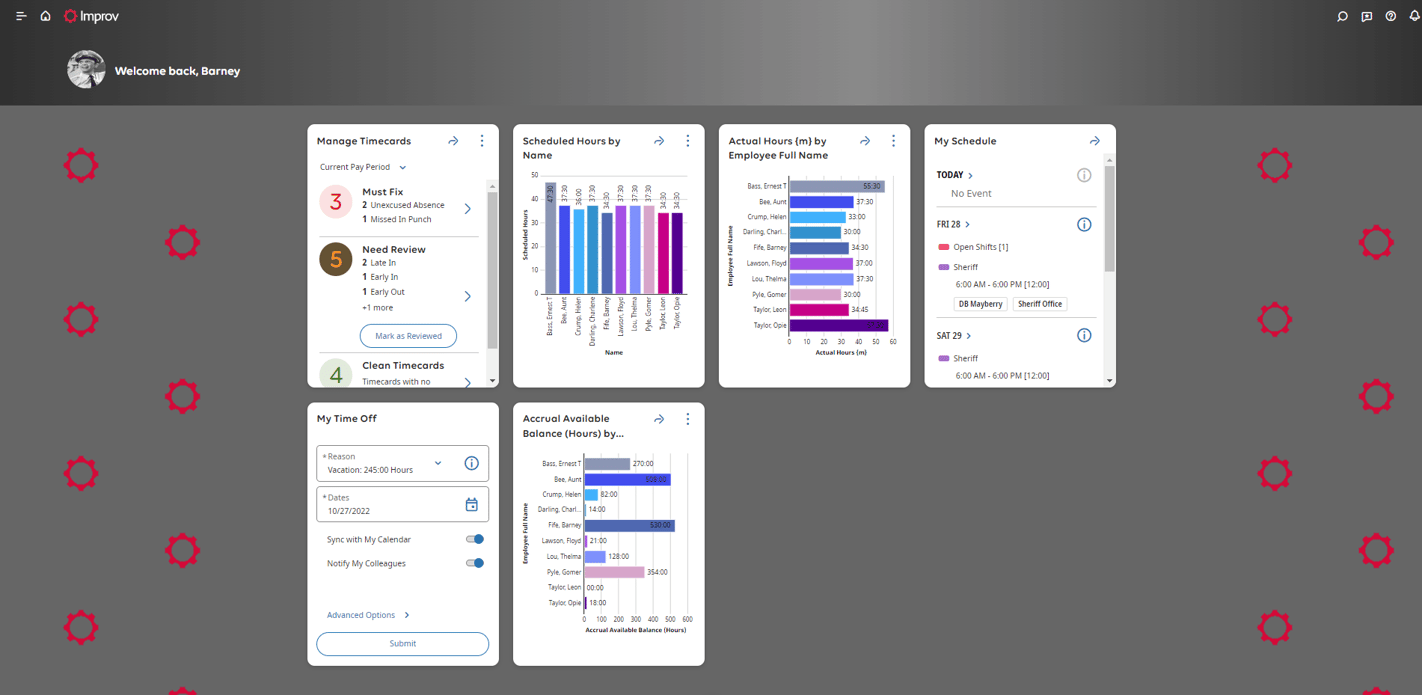Check notifications by clicking the bell icon
Viewport: 1422px width, 695px height.
tap(1414, 16)
